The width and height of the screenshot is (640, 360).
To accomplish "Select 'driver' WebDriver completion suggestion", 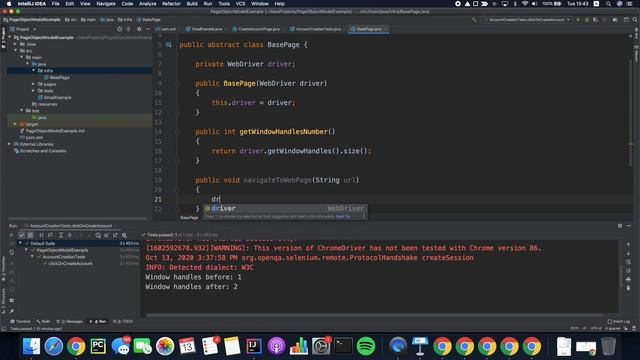I will point(285,209).
